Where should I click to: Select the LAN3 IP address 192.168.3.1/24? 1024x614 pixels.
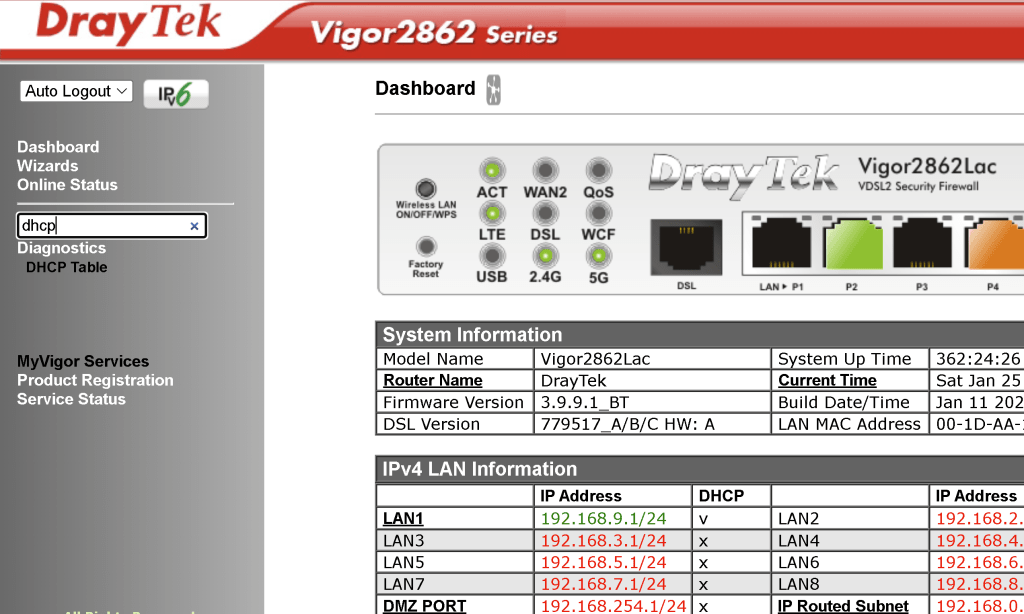click(603, 541)
